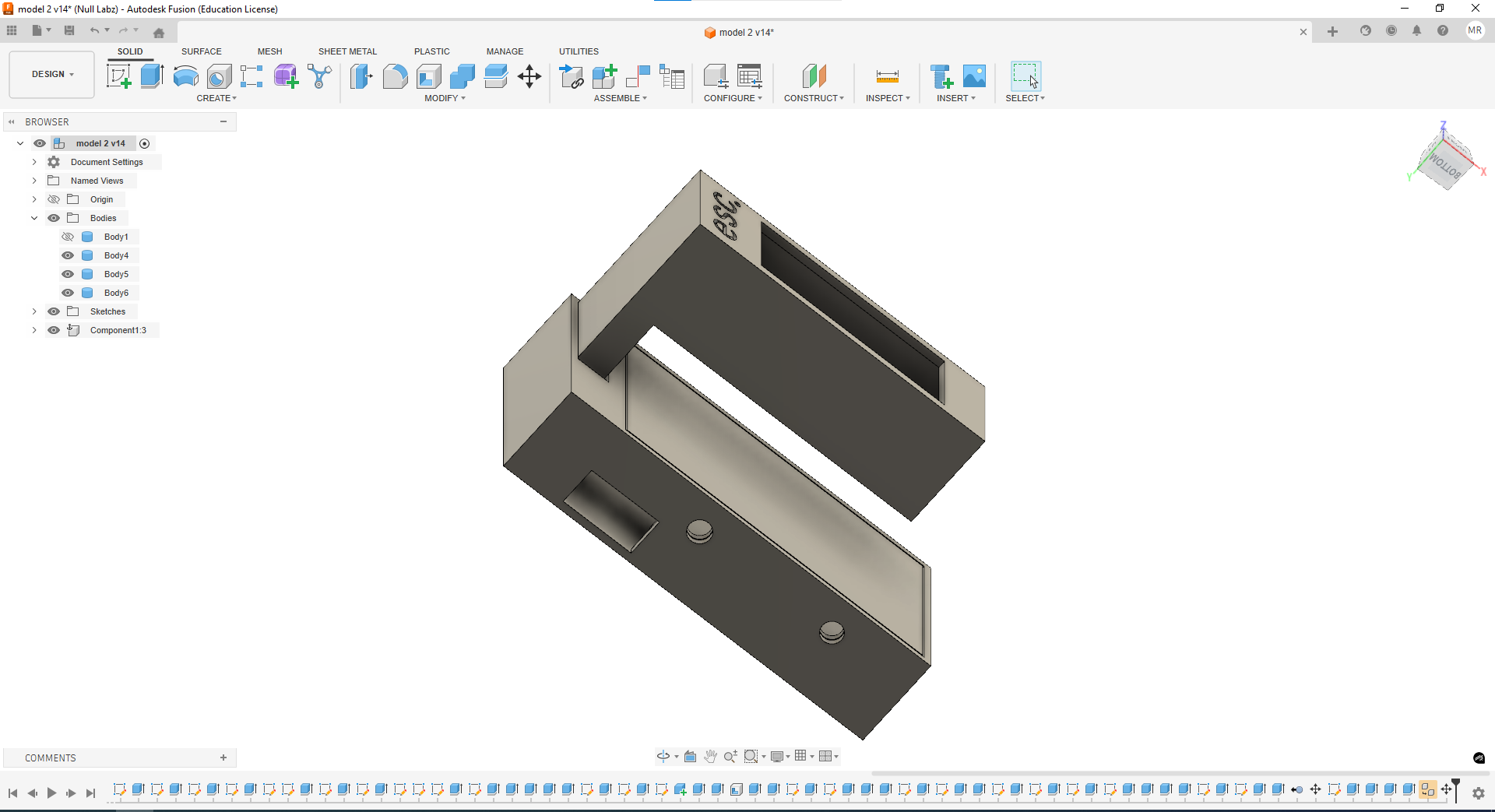Select the Combine tool icon
The width and height of the screenshot is (1495, 812).
462,76
